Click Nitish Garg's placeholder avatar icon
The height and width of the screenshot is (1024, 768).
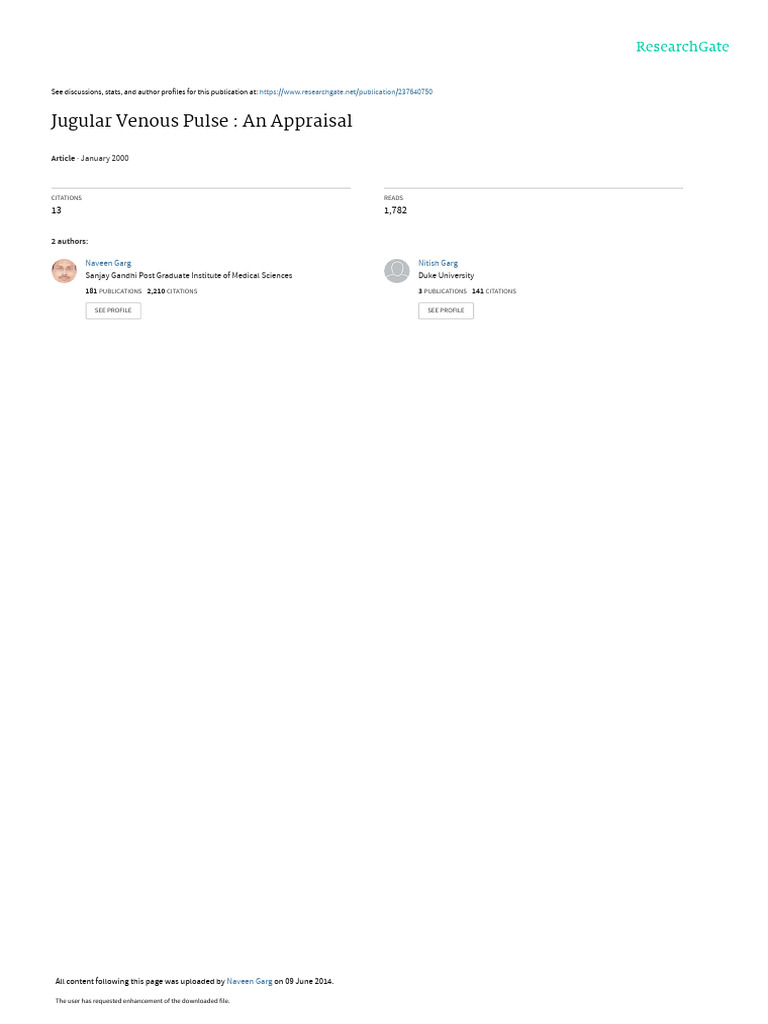click(396, 271)
